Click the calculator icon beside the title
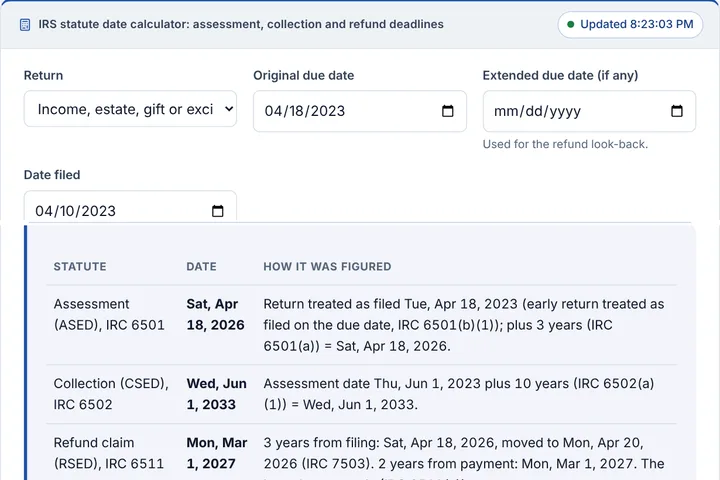The height and width of the screenshot is (480, 720). pos(25,25)
